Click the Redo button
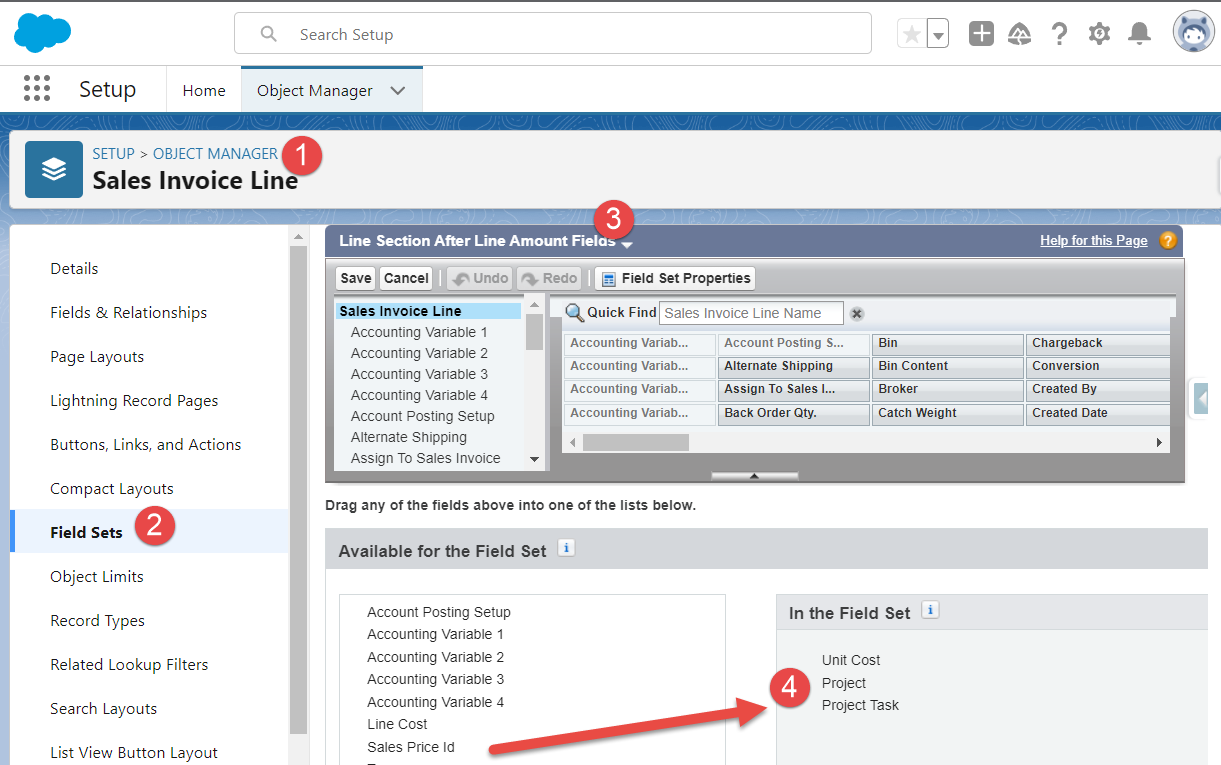Viewport: 1221px width, 765px height. click(549, 278)
